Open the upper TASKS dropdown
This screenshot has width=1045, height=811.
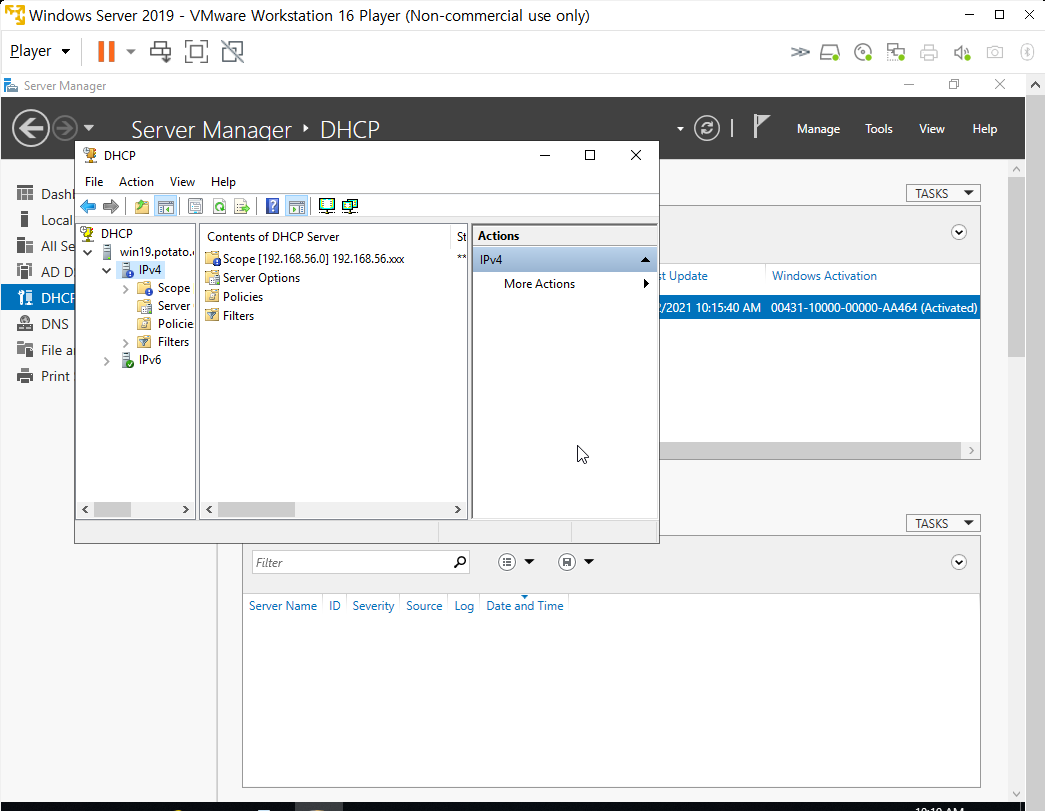pyautogui.click(x=943, y=193)
